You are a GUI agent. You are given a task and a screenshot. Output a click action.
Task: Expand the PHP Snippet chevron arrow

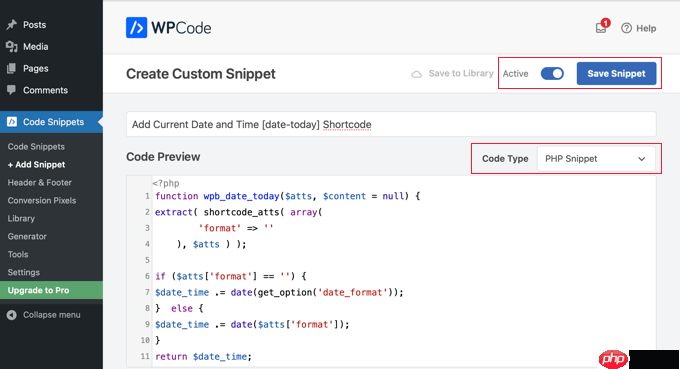click(641, 159)
